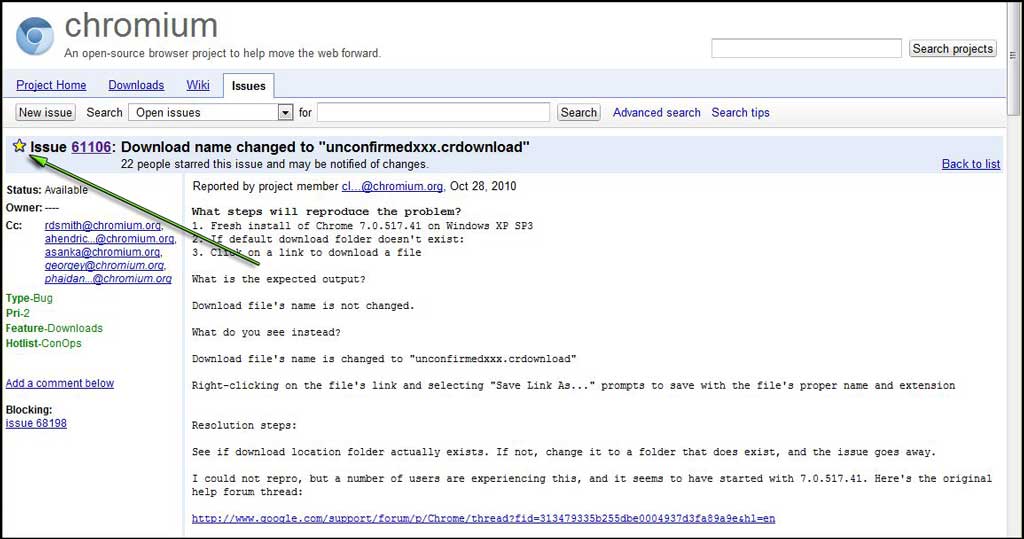1024x539 pixels.
Task: Go Back to list
Action: click(x=970, y=164)
